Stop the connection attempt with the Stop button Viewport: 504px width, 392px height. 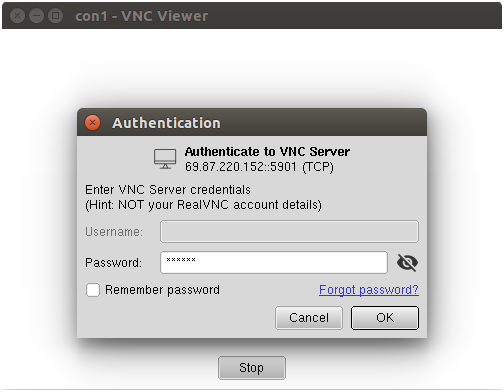pos(252,368)
